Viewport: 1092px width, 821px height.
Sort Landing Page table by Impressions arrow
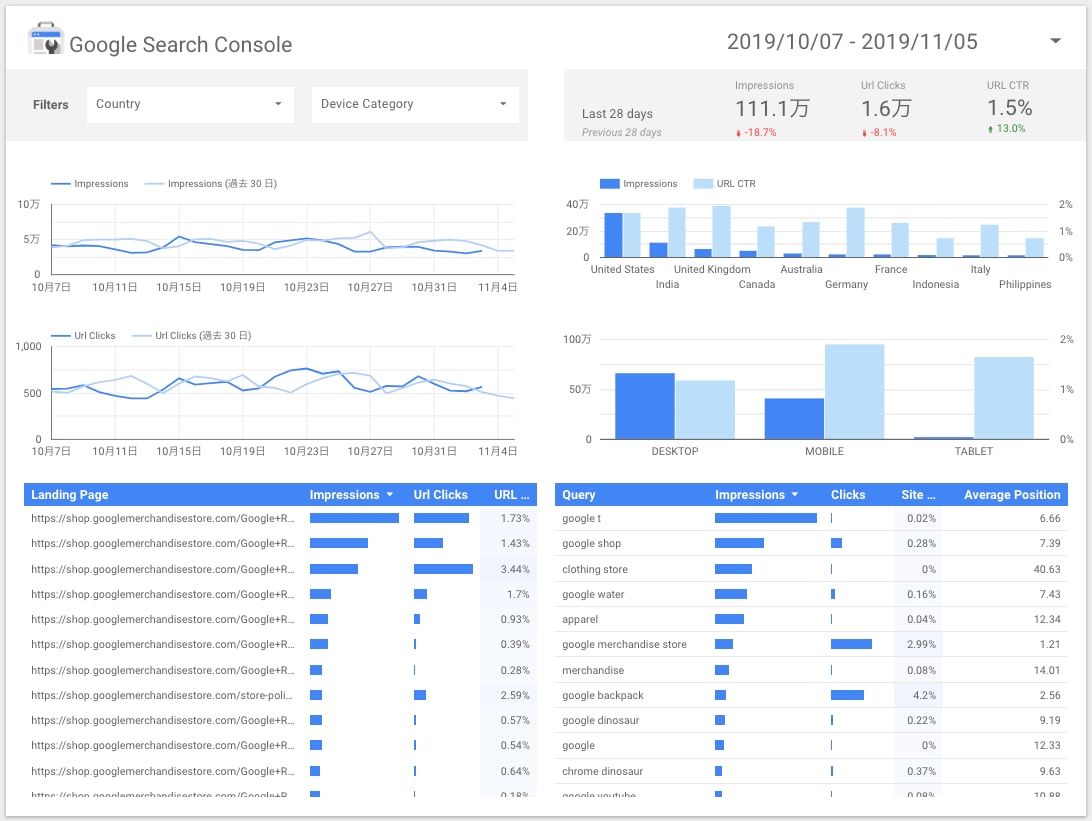click(390, 494)
